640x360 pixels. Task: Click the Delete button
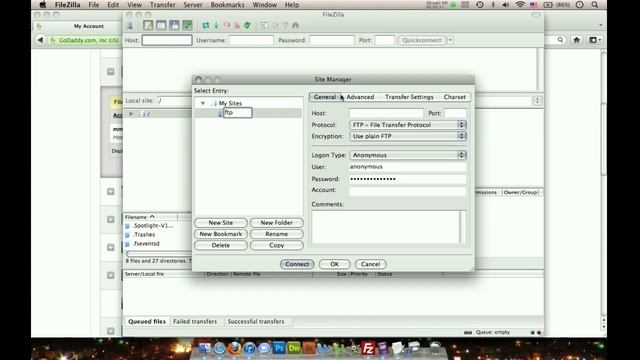click(221, 245)
